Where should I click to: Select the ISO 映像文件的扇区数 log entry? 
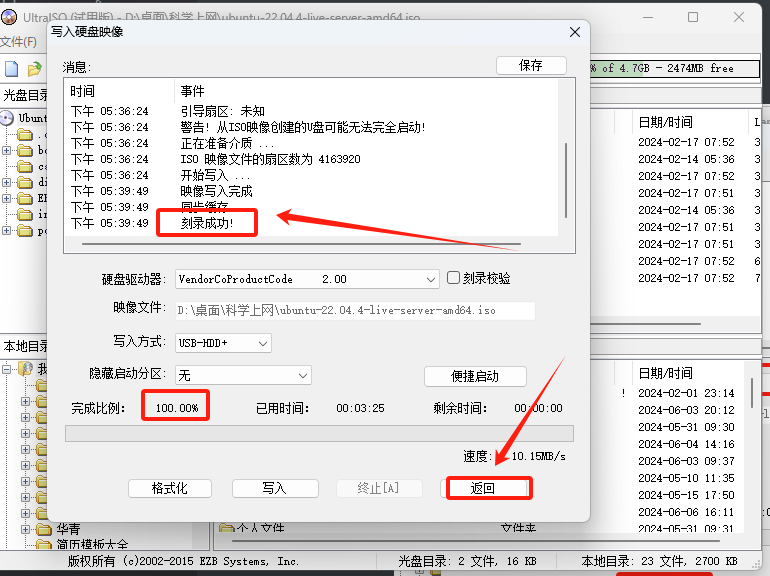click(x=270, y=159)
